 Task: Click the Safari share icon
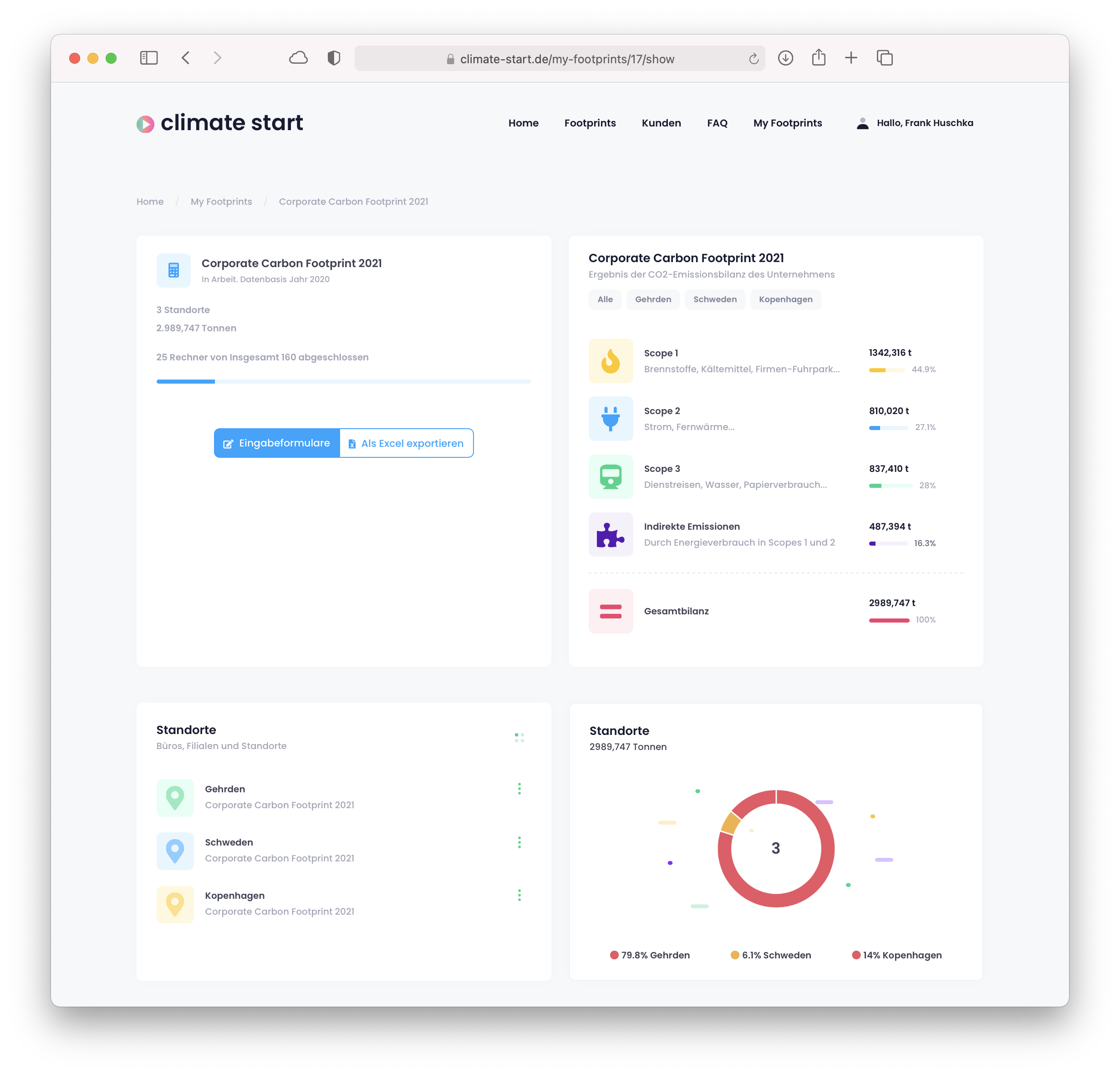818,58
